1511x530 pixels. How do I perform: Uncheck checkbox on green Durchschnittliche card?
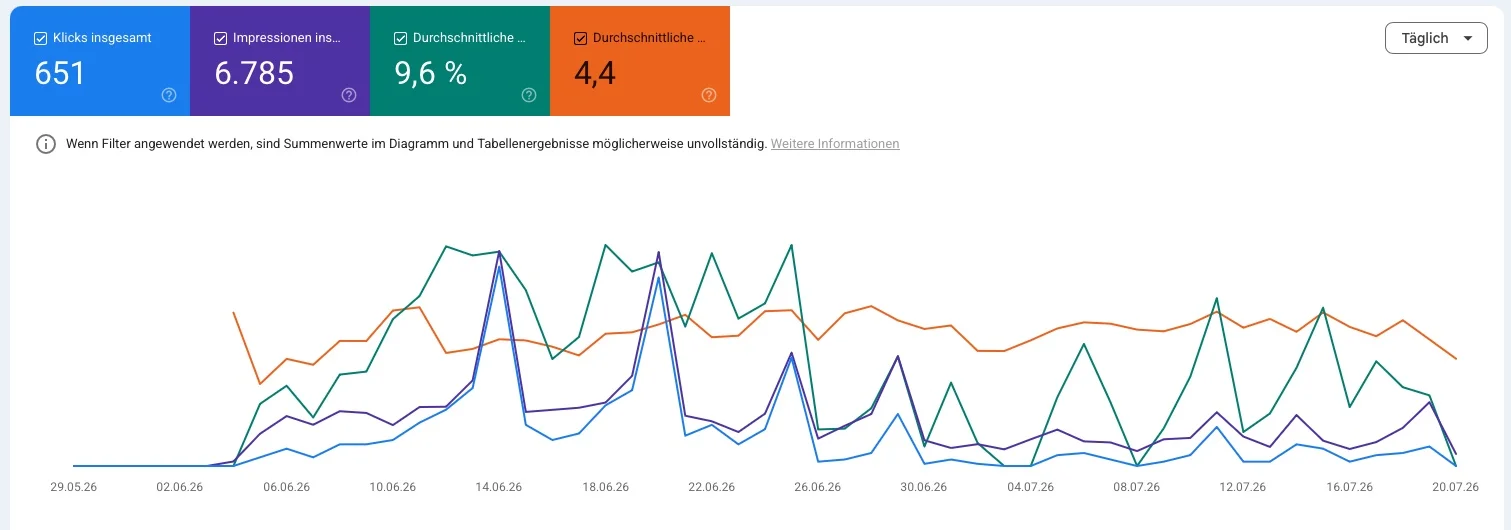click(401, 38)
